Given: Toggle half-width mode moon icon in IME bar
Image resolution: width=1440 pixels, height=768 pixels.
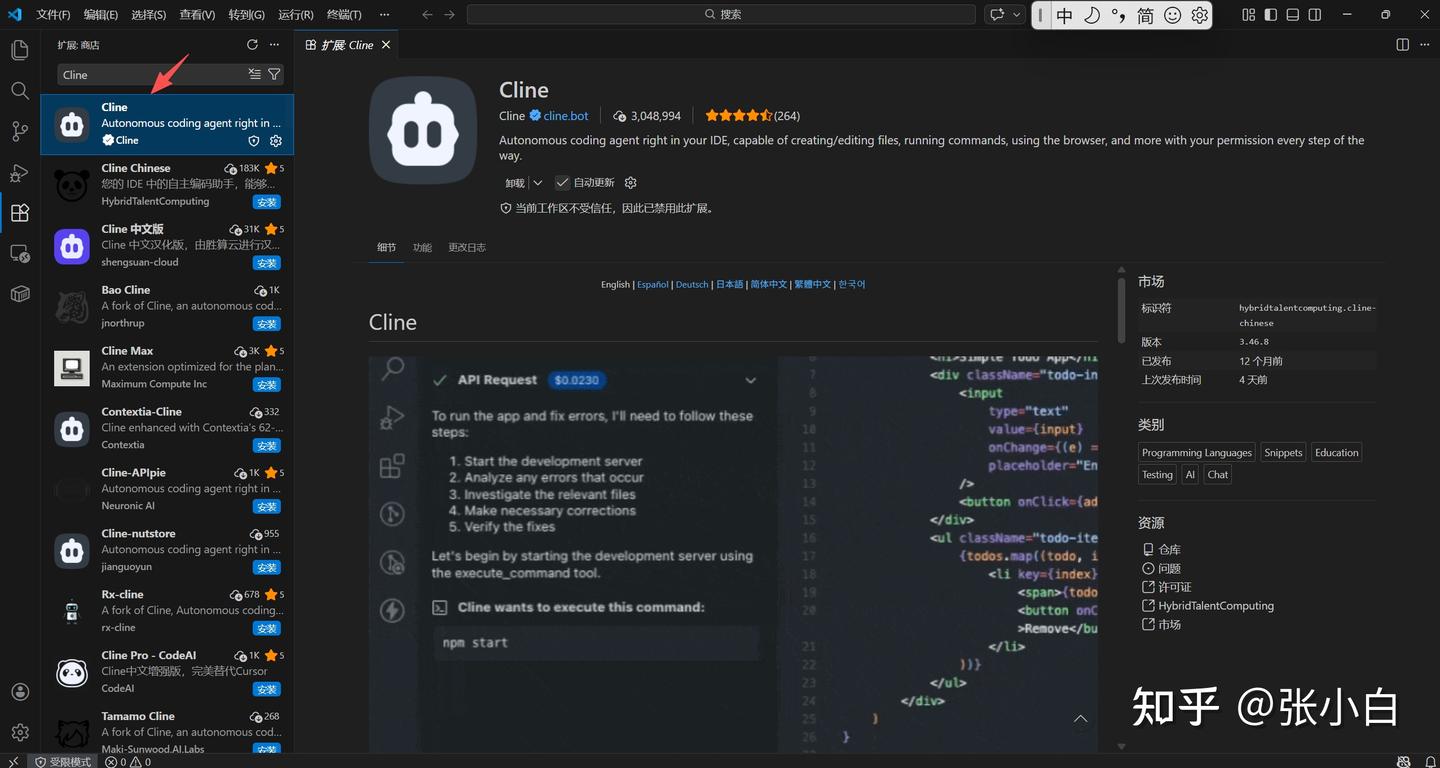Looking at the screenshot, I should click(x=1092, y=15).
